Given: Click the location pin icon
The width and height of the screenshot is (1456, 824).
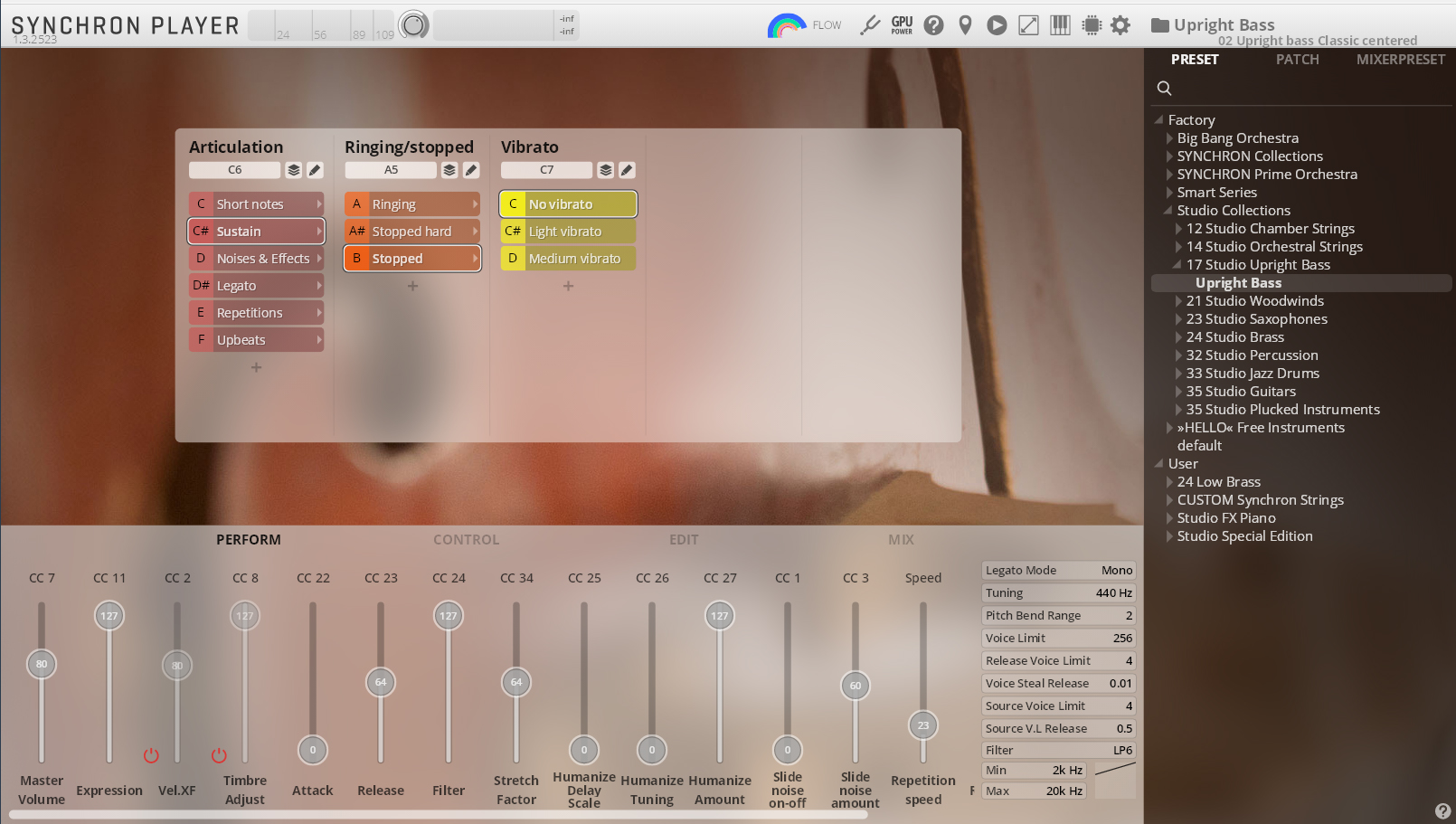Looking at the screenshot, I should tap(965, 25).
